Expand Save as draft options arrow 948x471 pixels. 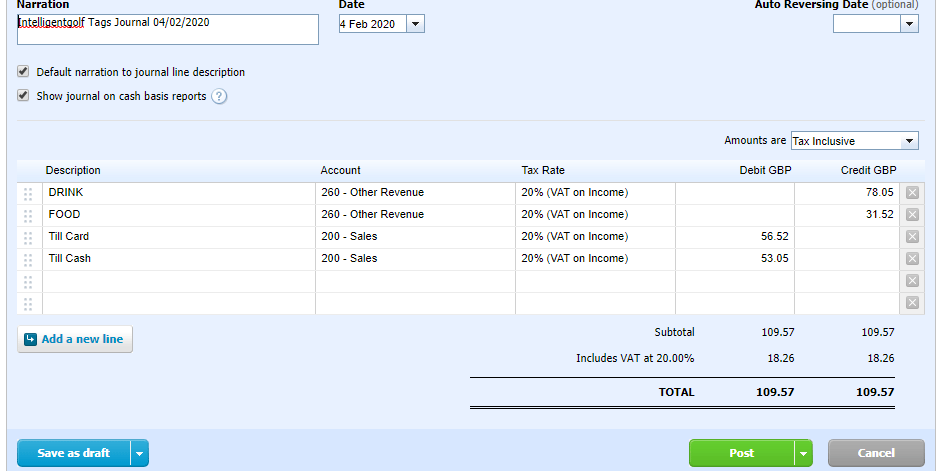140,453
